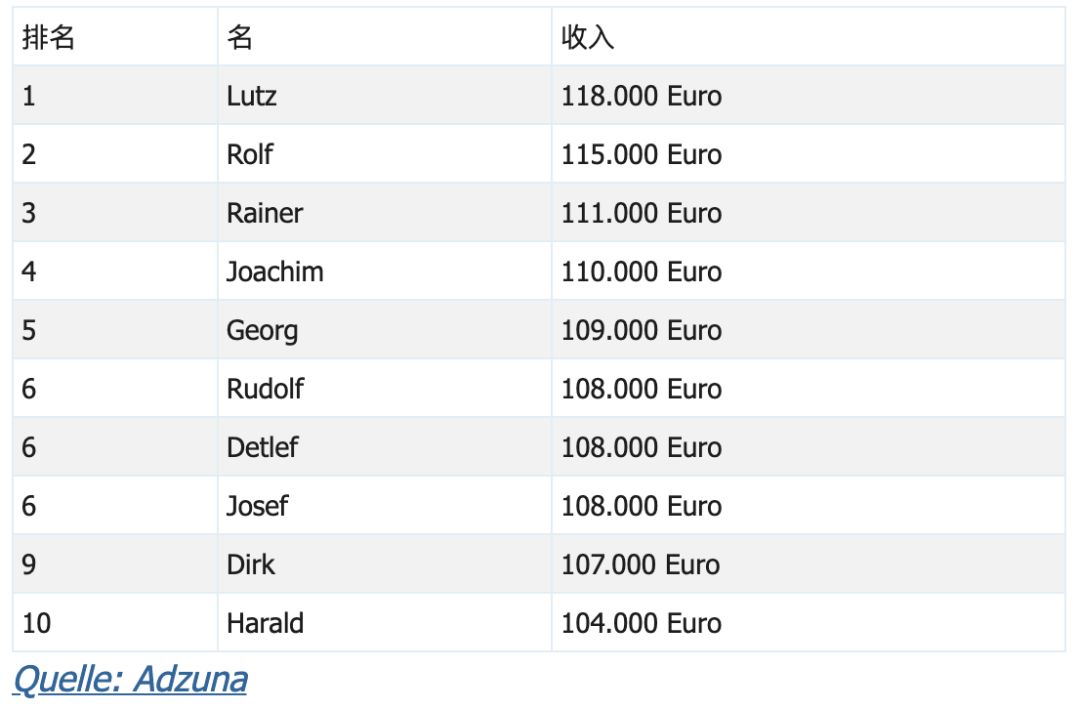Click the name Rolf in the table
The height and width of the screenshot is (709, 1080).
[249, 154]
